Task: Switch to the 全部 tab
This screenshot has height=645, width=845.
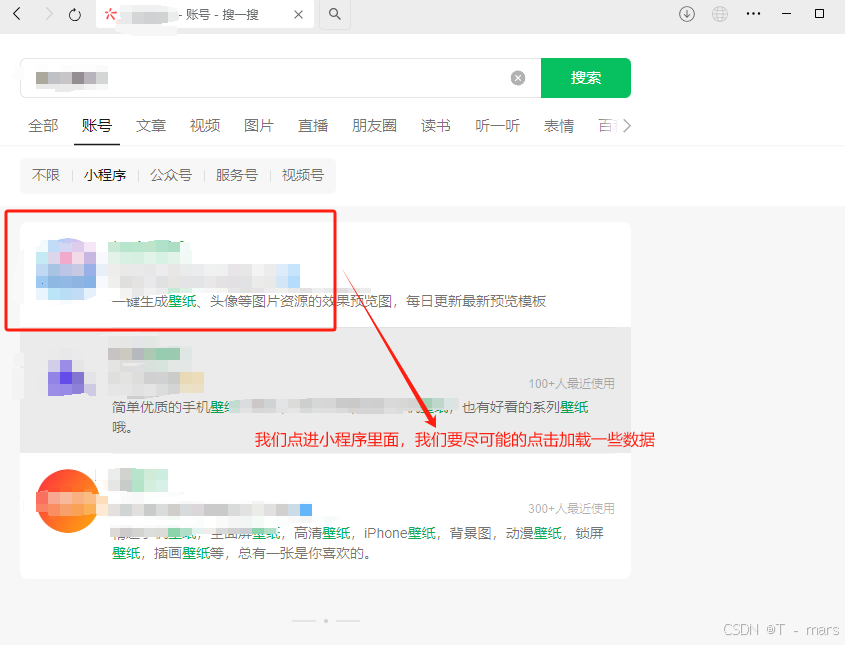Action: point(43,126)
